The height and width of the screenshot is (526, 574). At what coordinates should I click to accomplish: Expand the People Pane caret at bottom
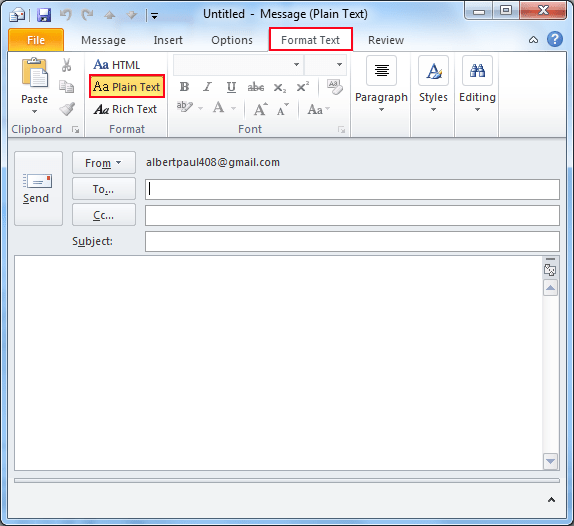point(551,500)
